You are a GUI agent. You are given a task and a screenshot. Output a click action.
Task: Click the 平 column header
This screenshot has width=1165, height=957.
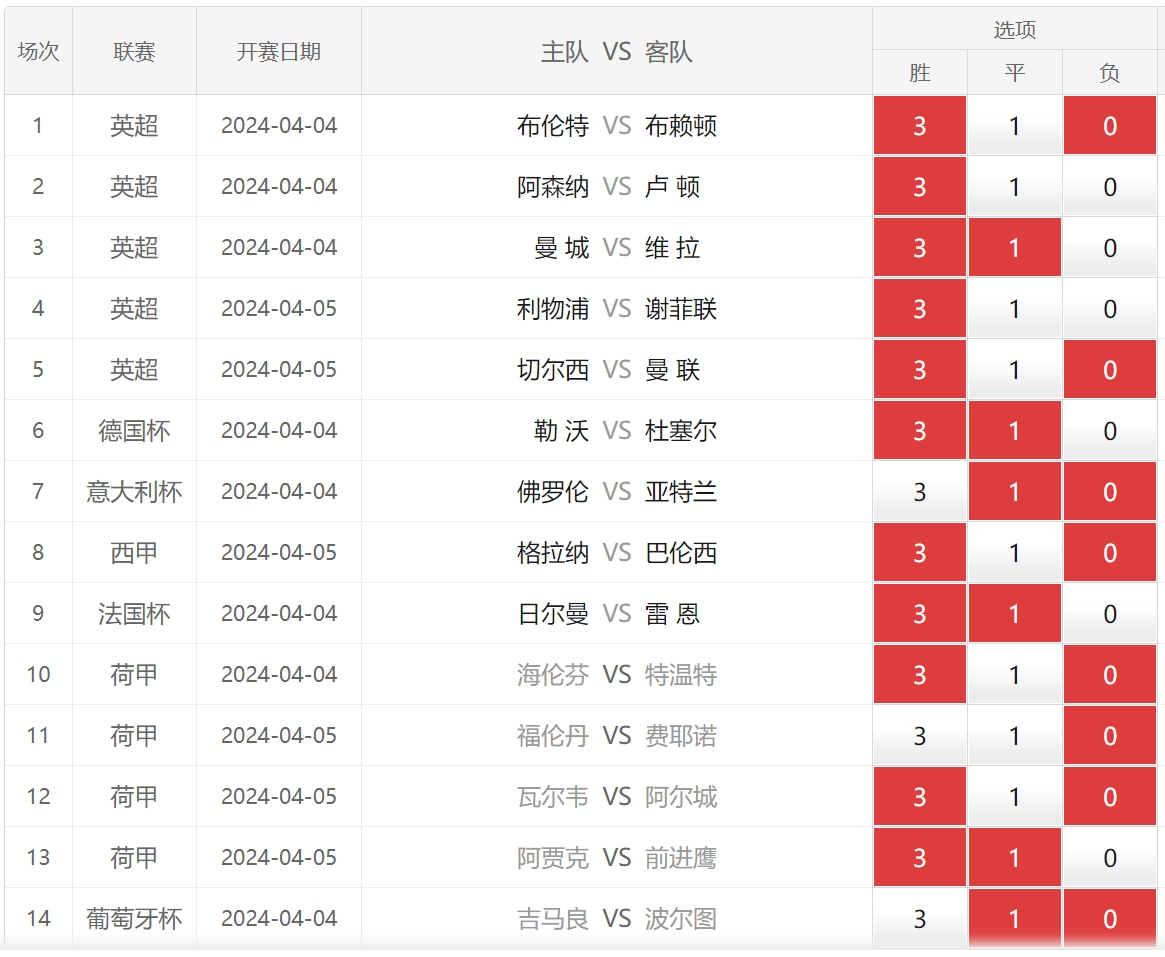point(1015,72)
